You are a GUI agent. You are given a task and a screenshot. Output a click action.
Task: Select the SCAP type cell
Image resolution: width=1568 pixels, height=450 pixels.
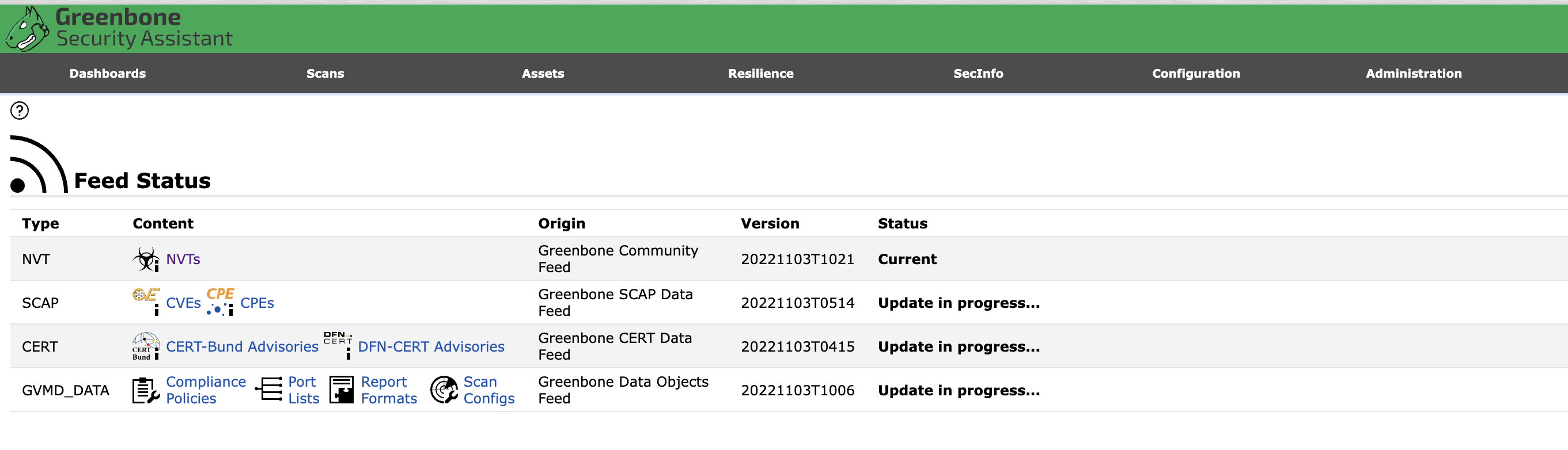click(40, 303)
